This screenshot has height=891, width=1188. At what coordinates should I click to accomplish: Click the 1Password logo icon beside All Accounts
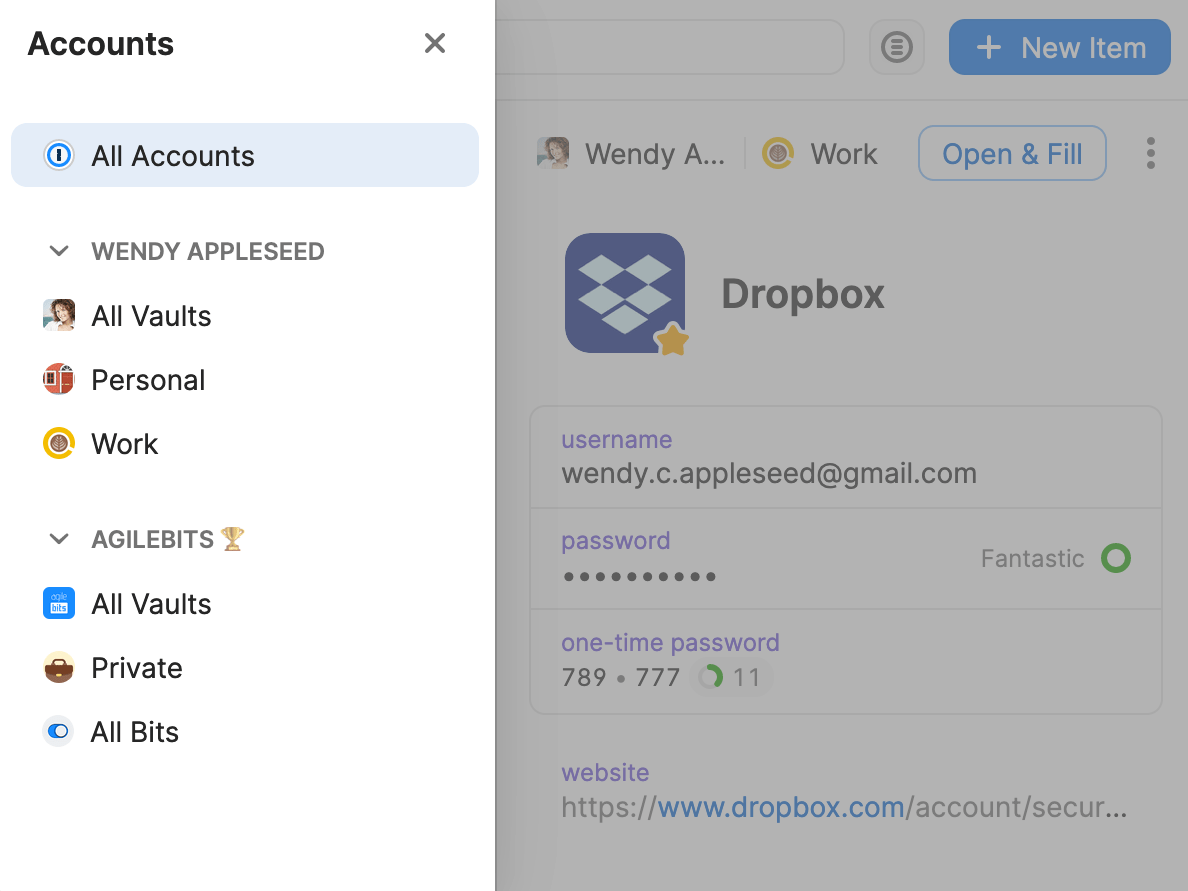58,155
